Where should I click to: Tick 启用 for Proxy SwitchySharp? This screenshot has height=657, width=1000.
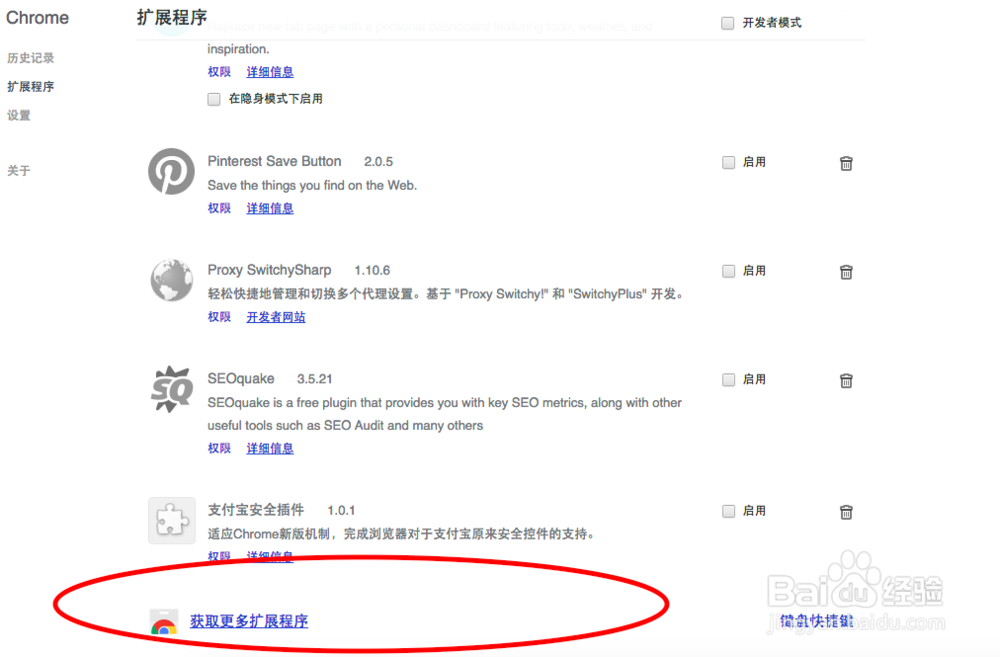coord(728,270)
